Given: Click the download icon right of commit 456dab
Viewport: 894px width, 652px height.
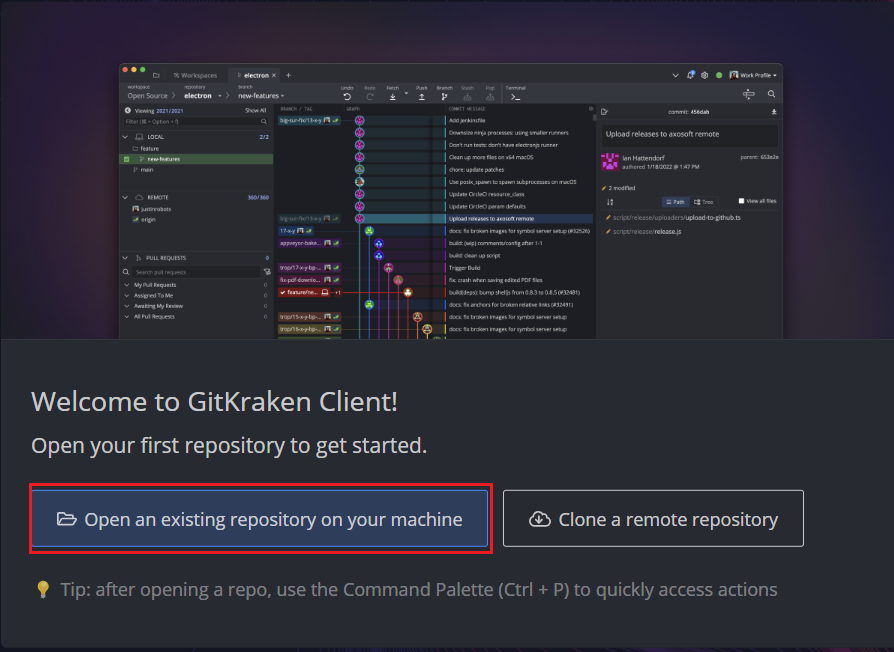Looking at the screenshot, I should click(x=774, y=112).
